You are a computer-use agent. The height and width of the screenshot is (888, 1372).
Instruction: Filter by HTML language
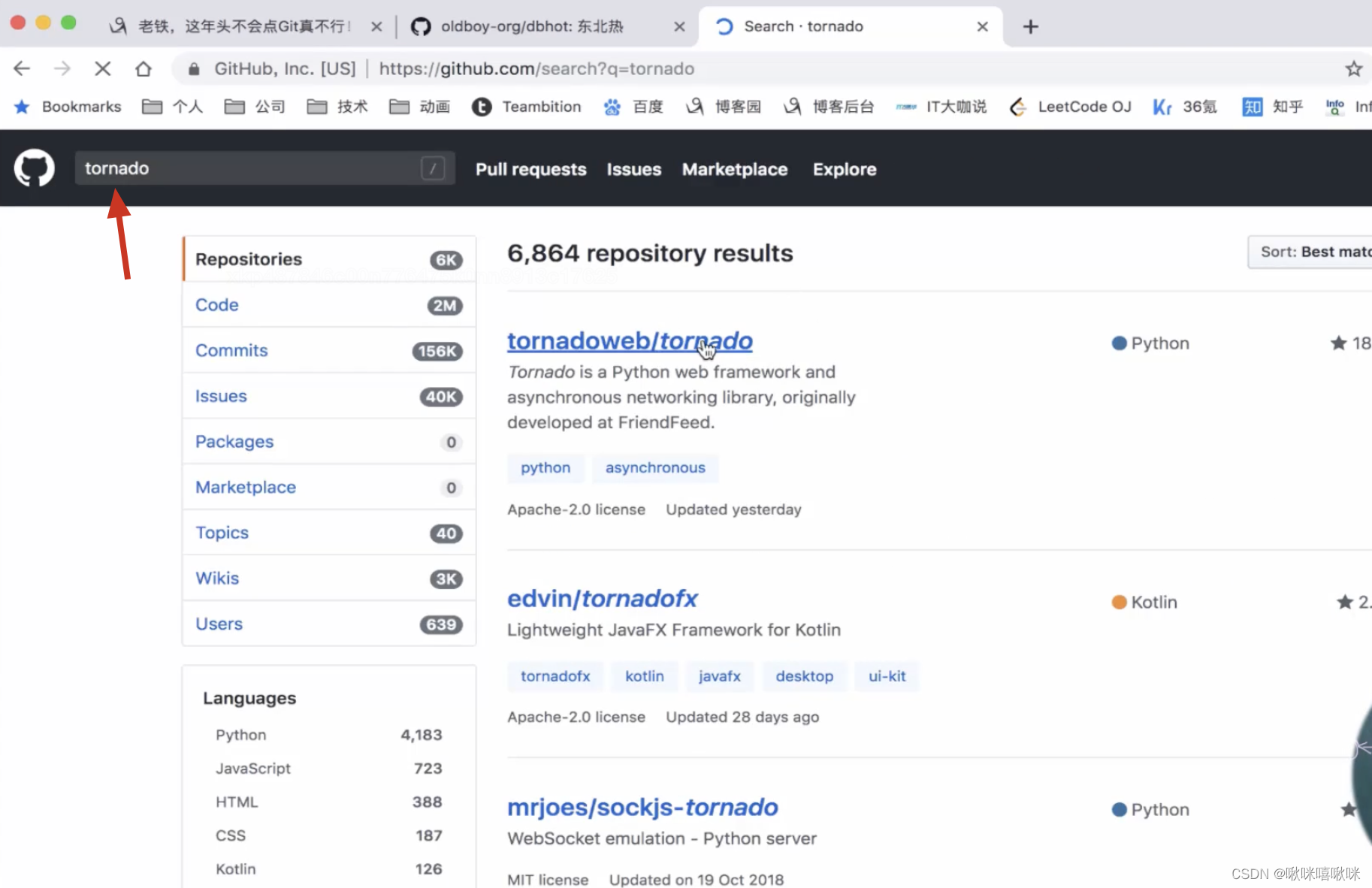(329, 802)
